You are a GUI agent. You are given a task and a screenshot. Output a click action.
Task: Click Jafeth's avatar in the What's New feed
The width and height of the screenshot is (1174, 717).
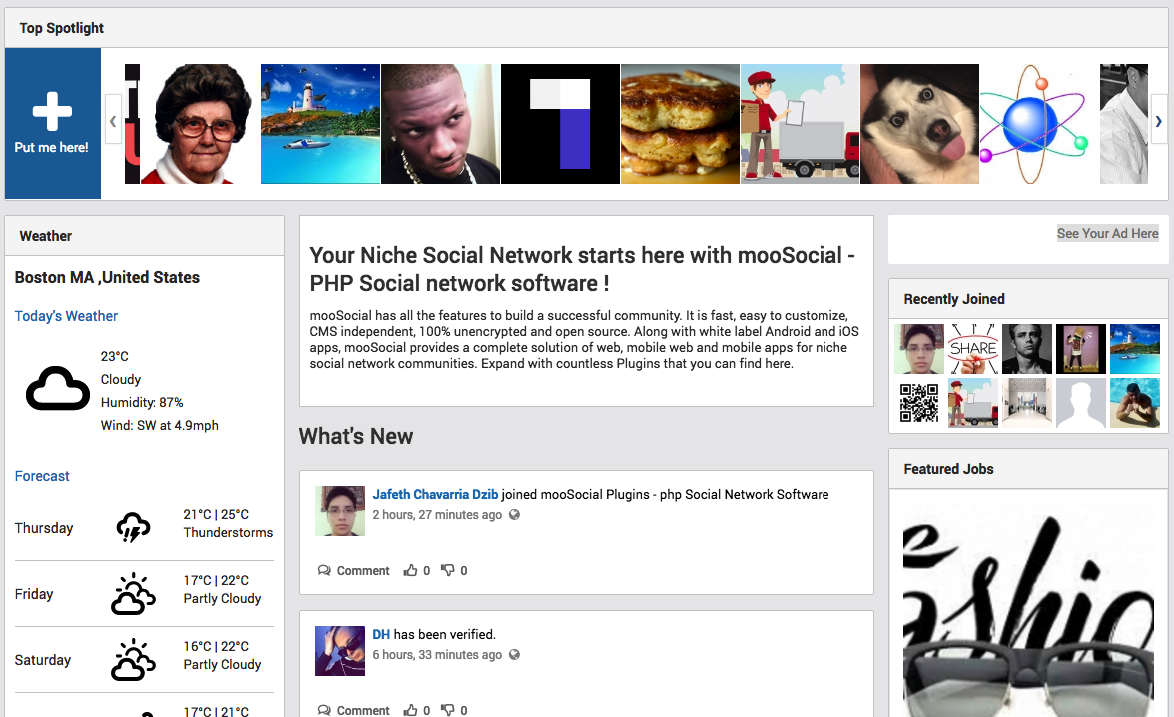tap(340, 511)
